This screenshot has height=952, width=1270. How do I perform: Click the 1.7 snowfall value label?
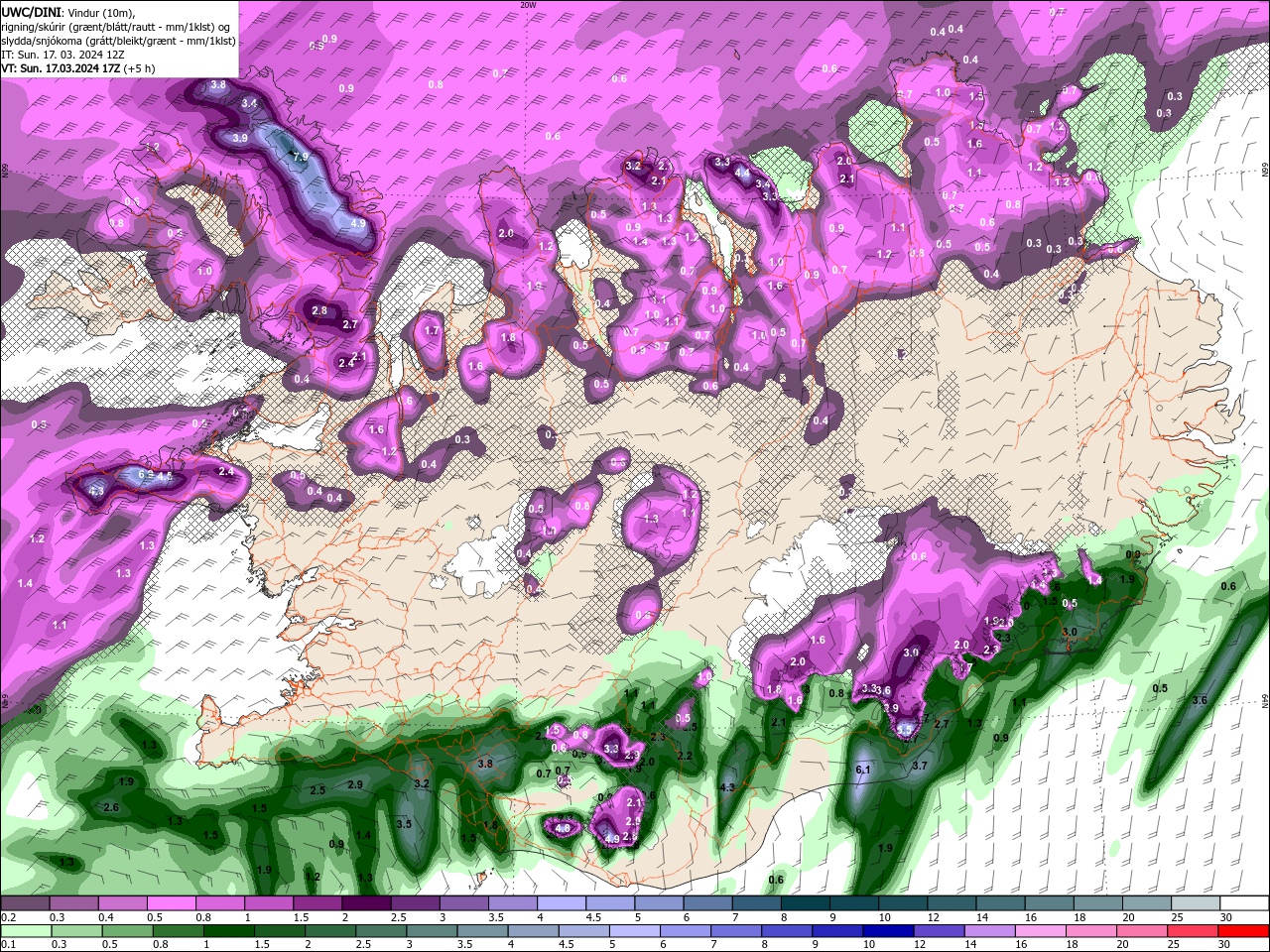pos(432,331)
